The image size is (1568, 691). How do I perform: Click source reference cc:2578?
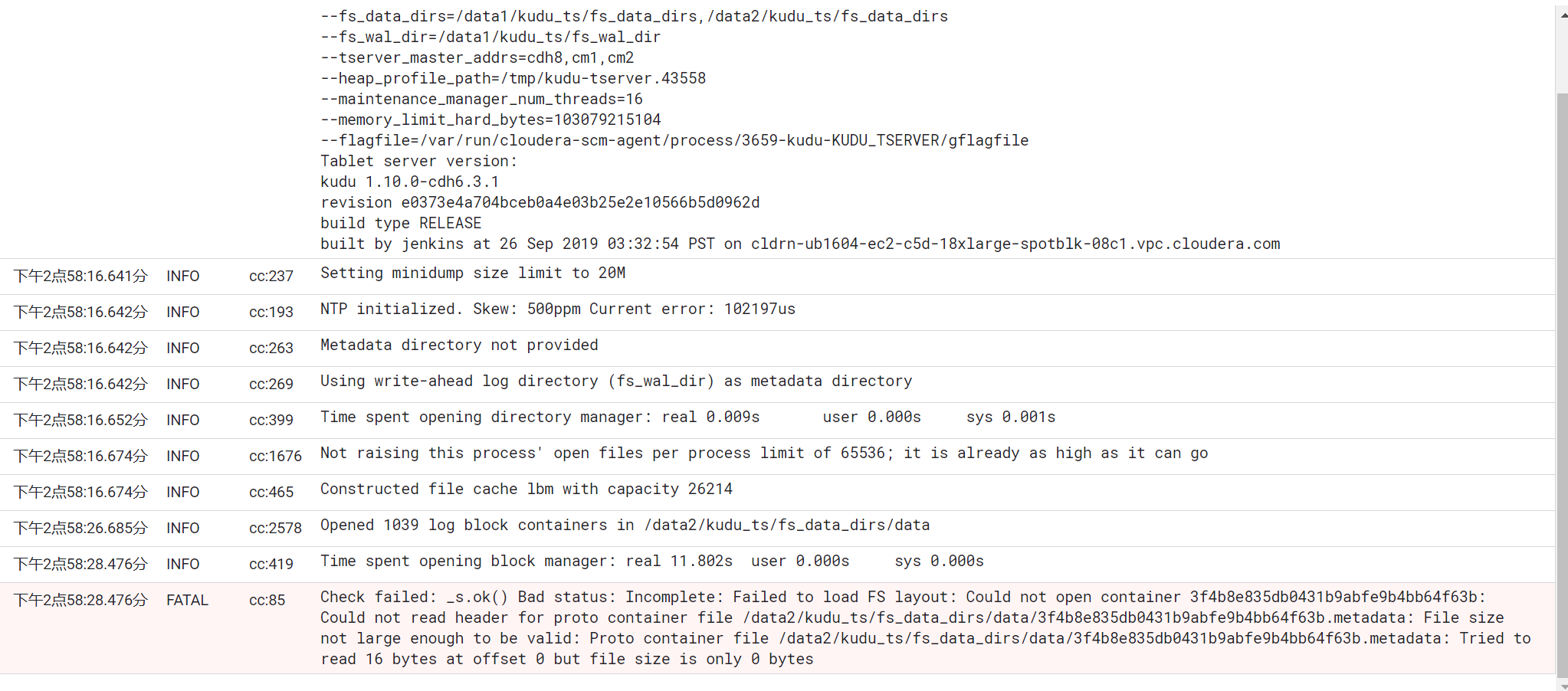tap(275, 529)
